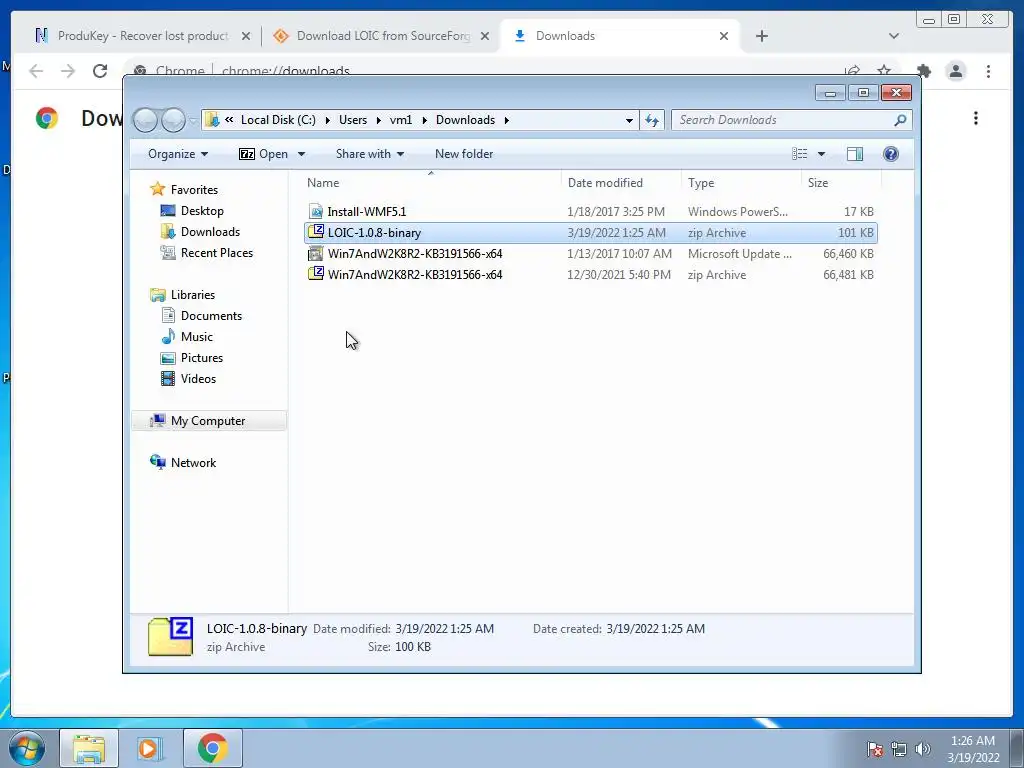Open a new Chrome tab

(761, 36)
